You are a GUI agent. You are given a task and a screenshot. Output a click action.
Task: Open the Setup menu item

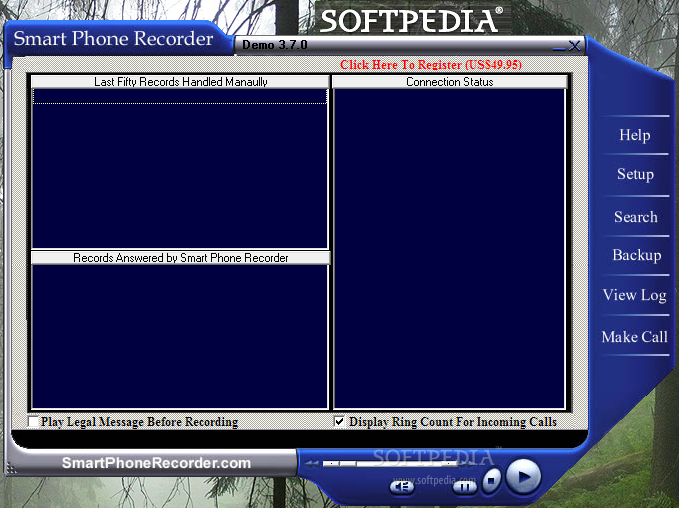click(x=635, y=174)
